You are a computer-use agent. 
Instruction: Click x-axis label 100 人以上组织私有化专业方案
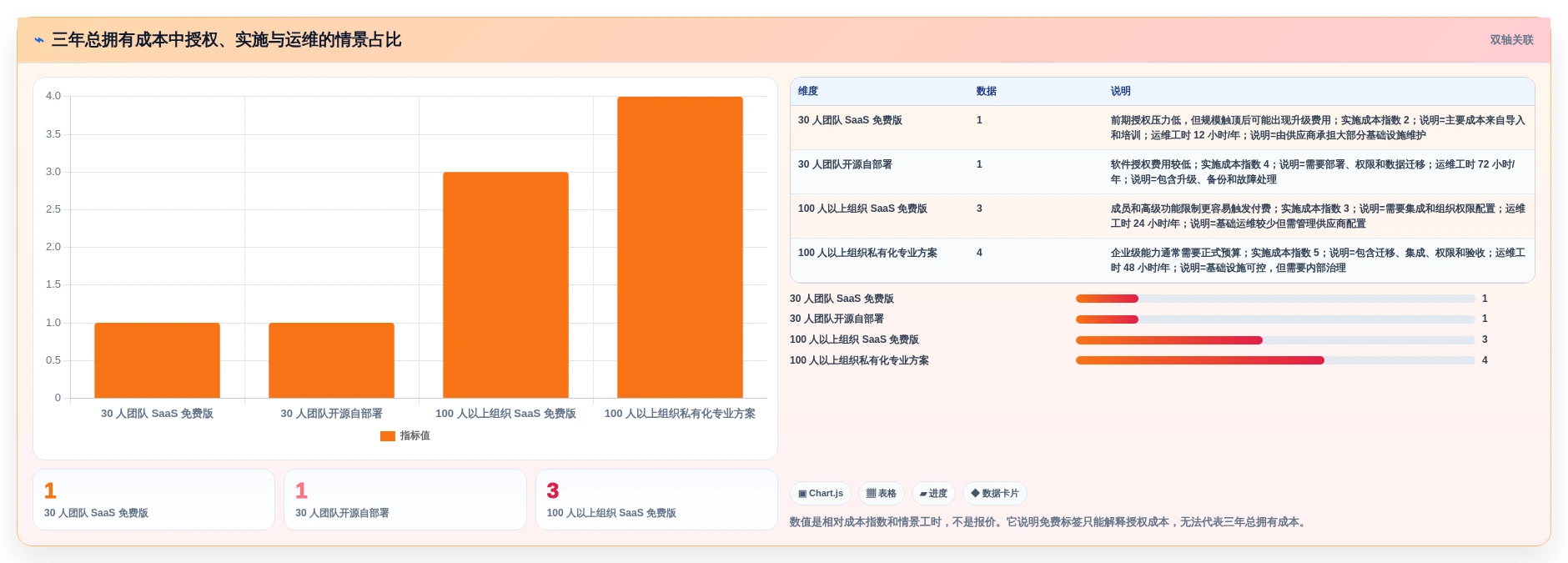[680, 414]
